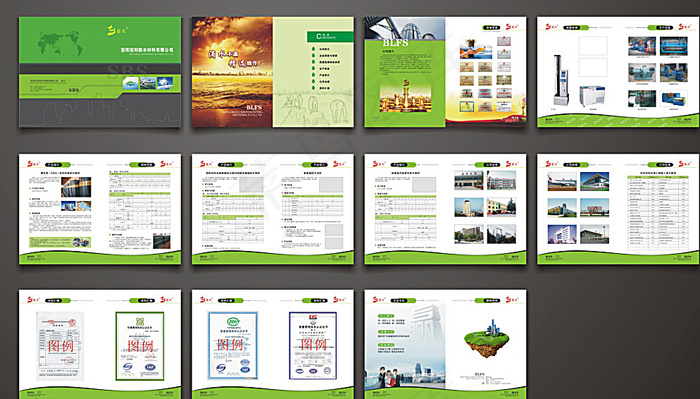Click the floating island city graphic

(485, 338)
